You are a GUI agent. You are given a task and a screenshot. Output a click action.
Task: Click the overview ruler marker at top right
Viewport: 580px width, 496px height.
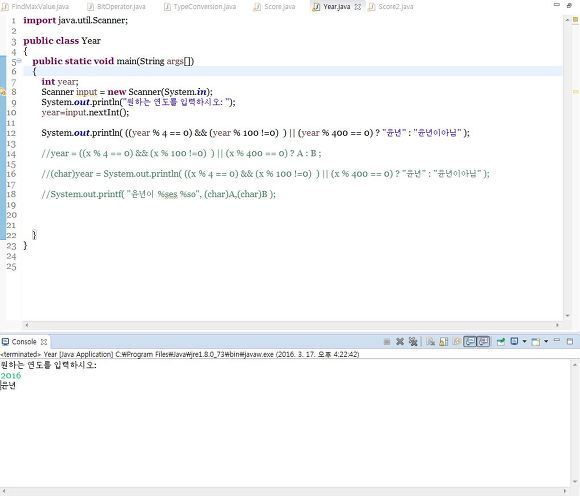point(575,20)
